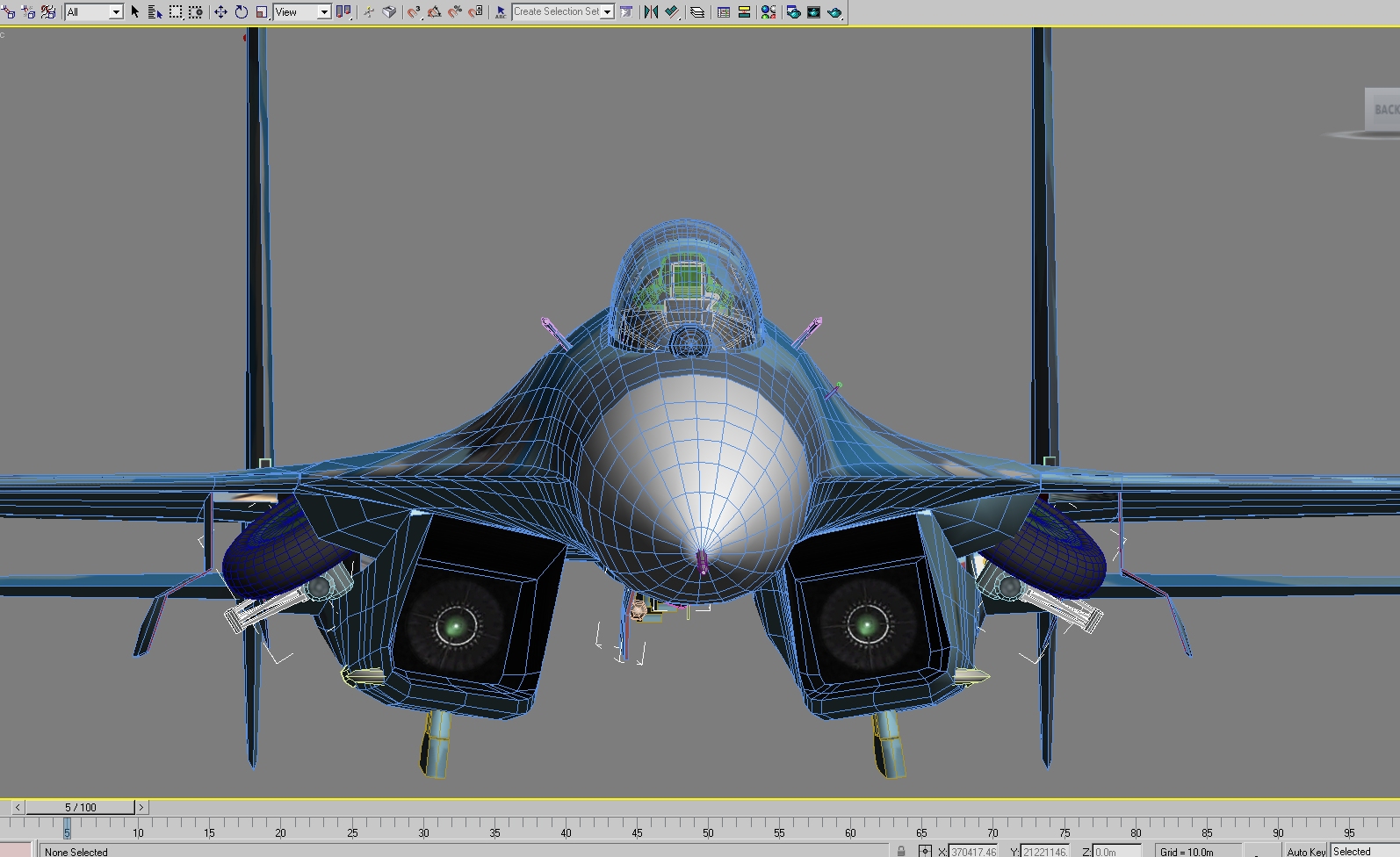Activate the Select and Rotate tool
This screenshot has height=857, width=1400.
click(x=242, y=11)
